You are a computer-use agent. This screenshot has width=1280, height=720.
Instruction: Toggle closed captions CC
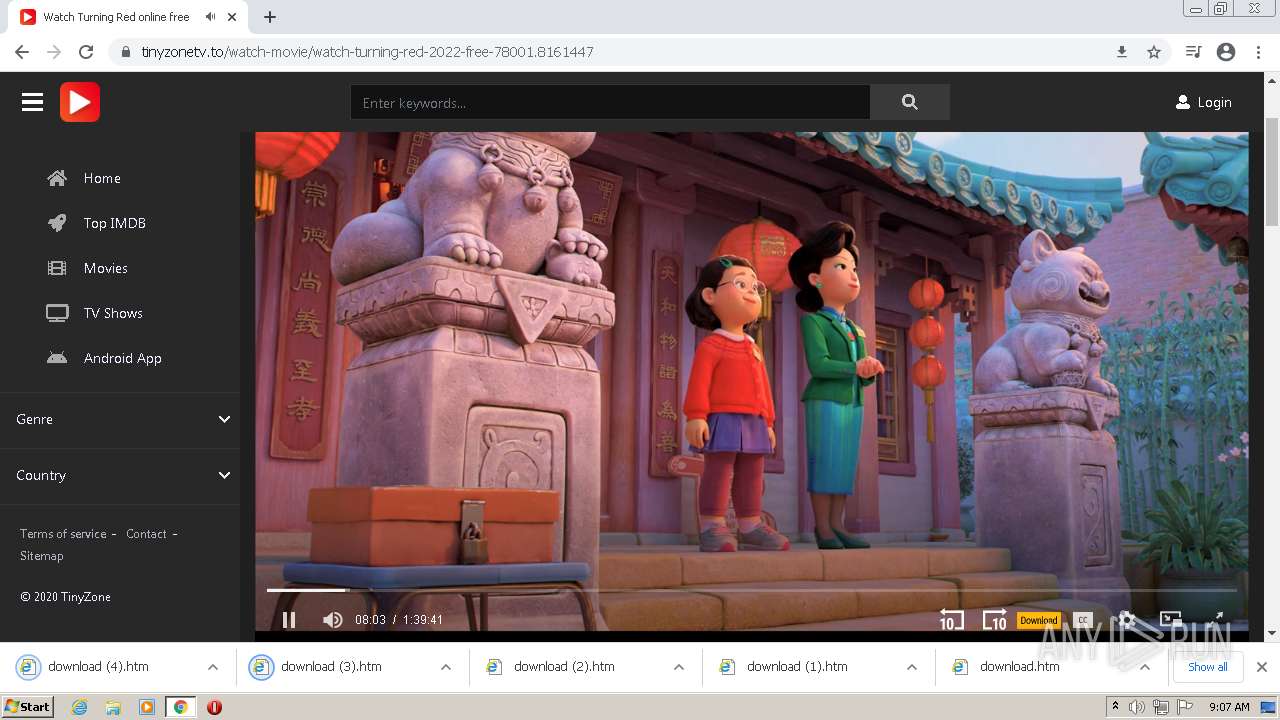coord(1083,620)
